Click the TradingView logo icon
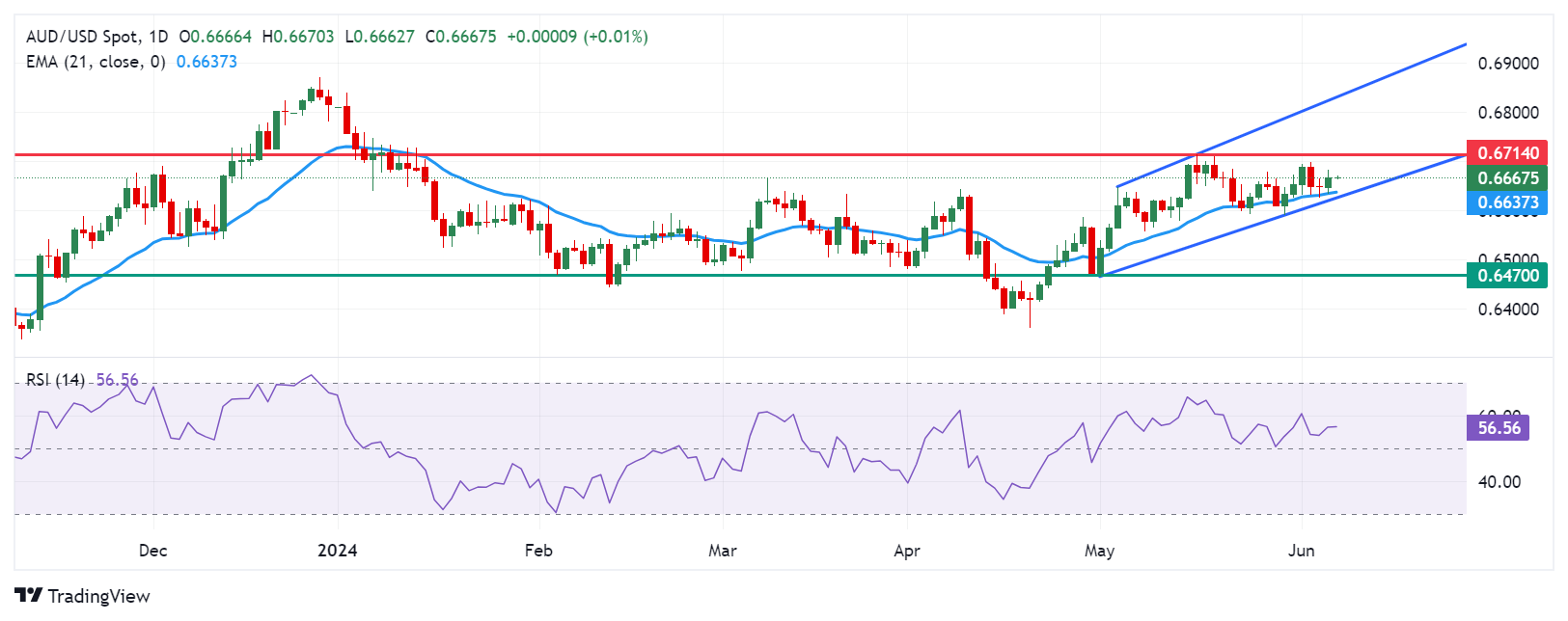The image size is (1568, 621). pyautogui.click(x=29, y=596)
